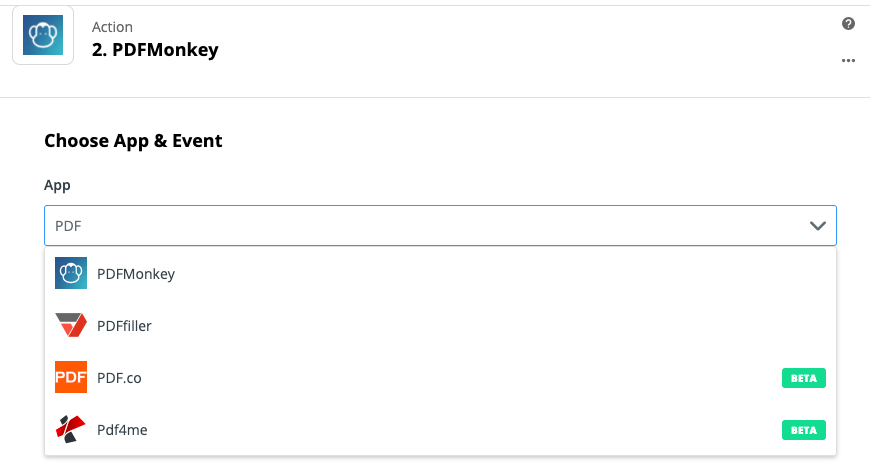Select PDFMonkey from the app list
The image size is (870, 469).
(x=136, y=274)
